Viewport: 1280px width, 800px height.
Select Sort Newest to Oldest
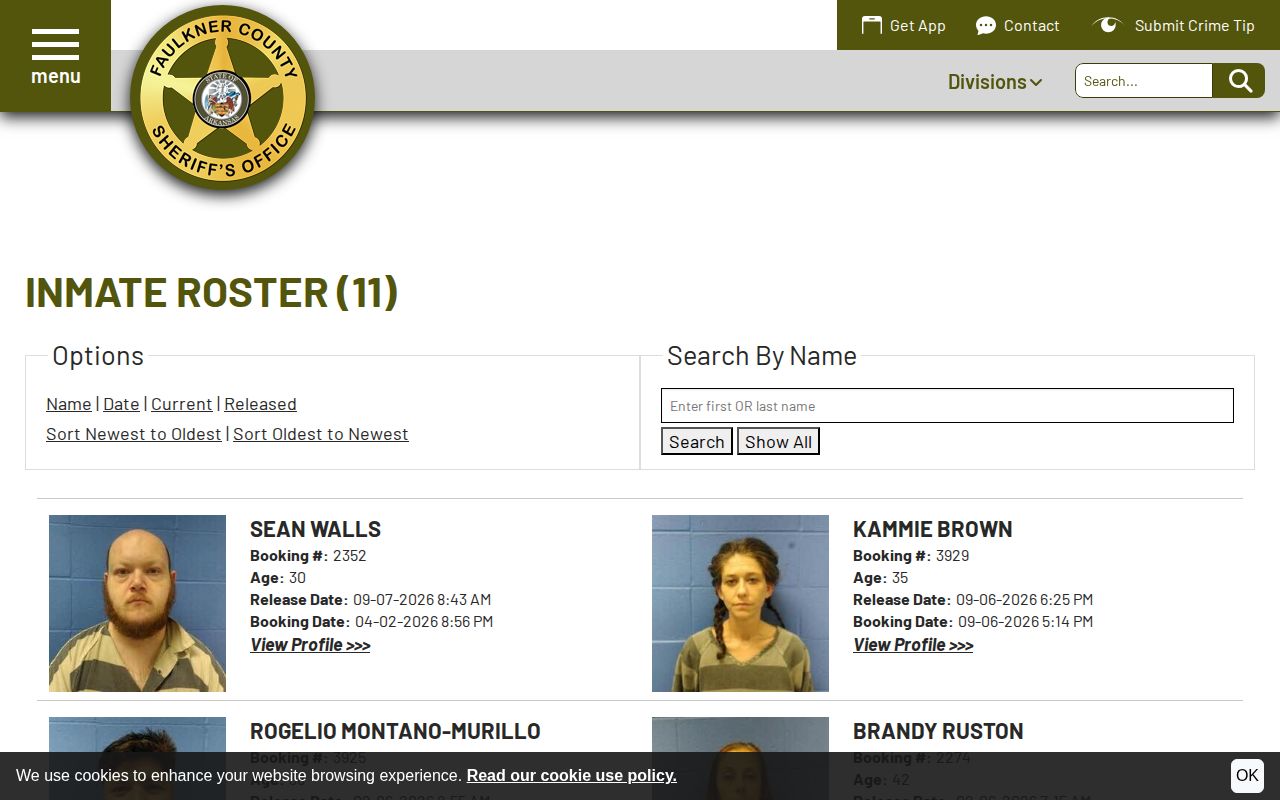(134, 434)
